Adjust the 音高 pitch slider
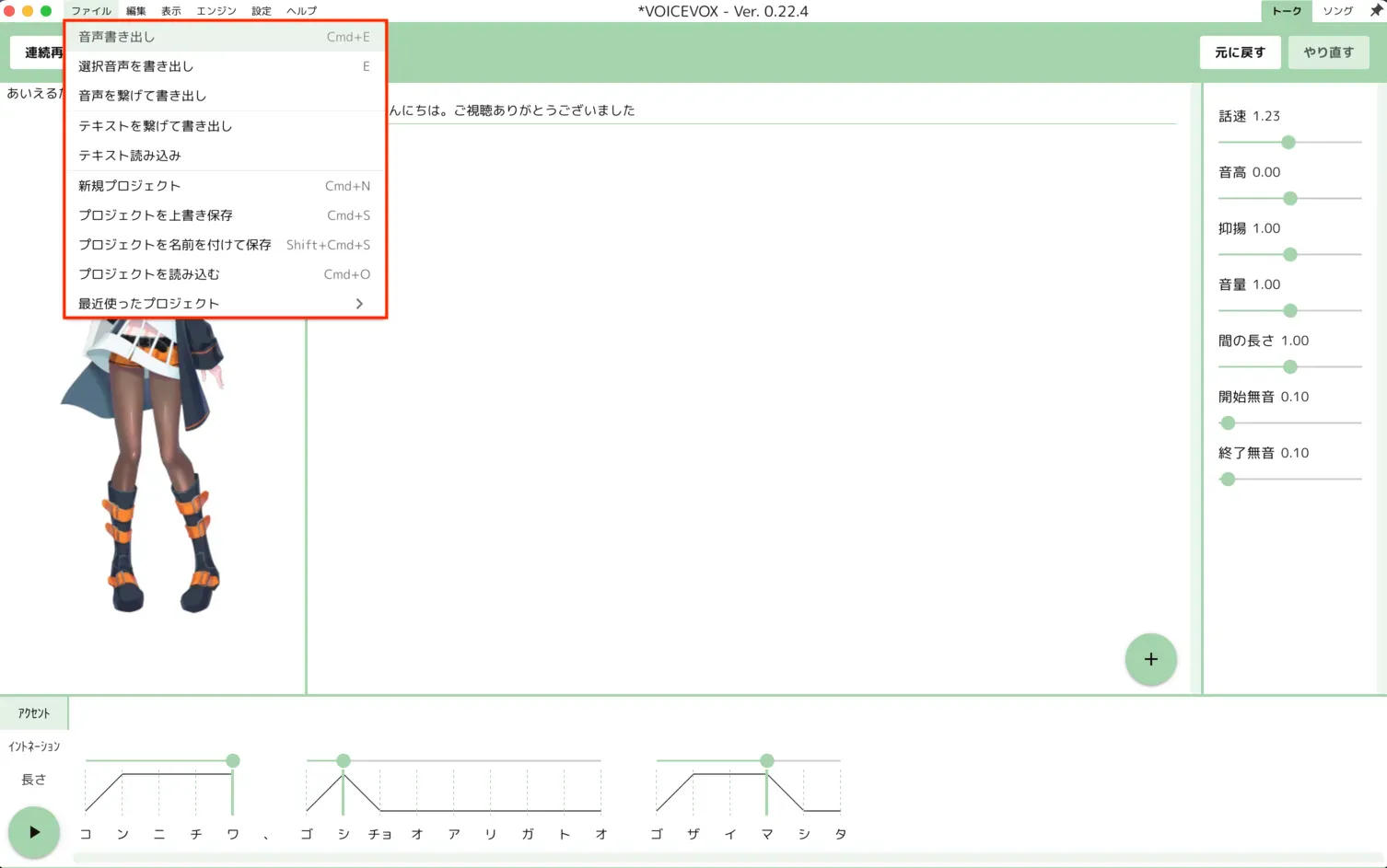This screenshot has width=1387, height=868. point(1290,199)
